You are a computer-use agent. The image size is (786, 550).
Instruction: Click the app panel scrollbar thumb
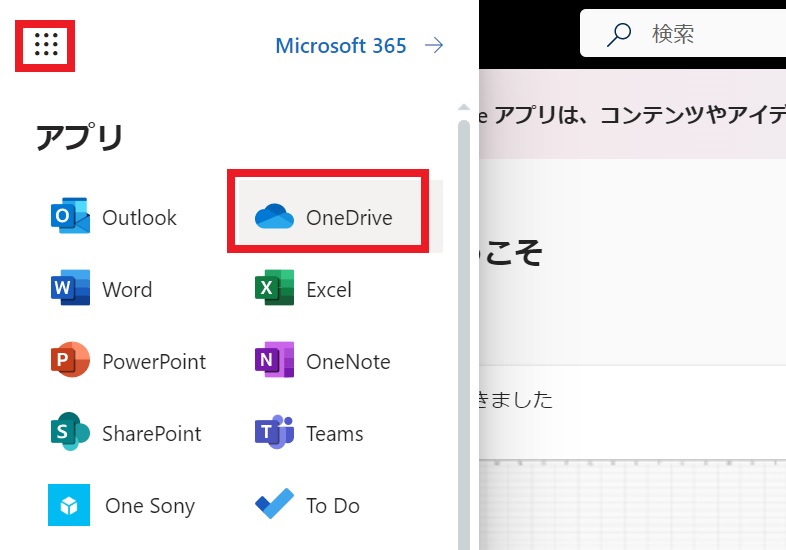coord(464,335)
